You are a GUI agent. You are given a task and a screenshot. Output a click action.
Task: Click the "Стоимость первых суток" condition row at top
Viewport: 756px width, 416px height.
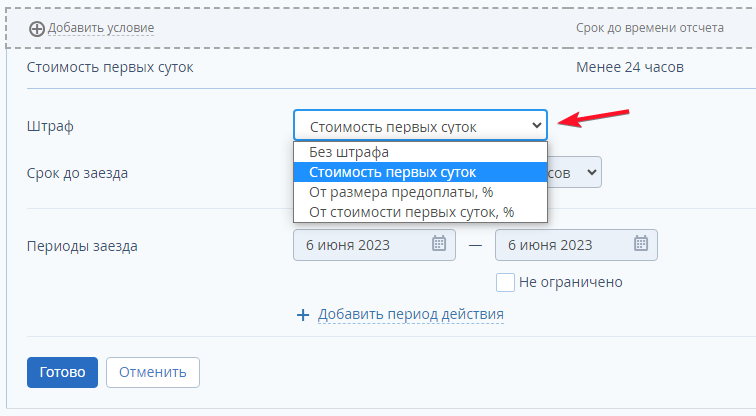click(110, 68)
